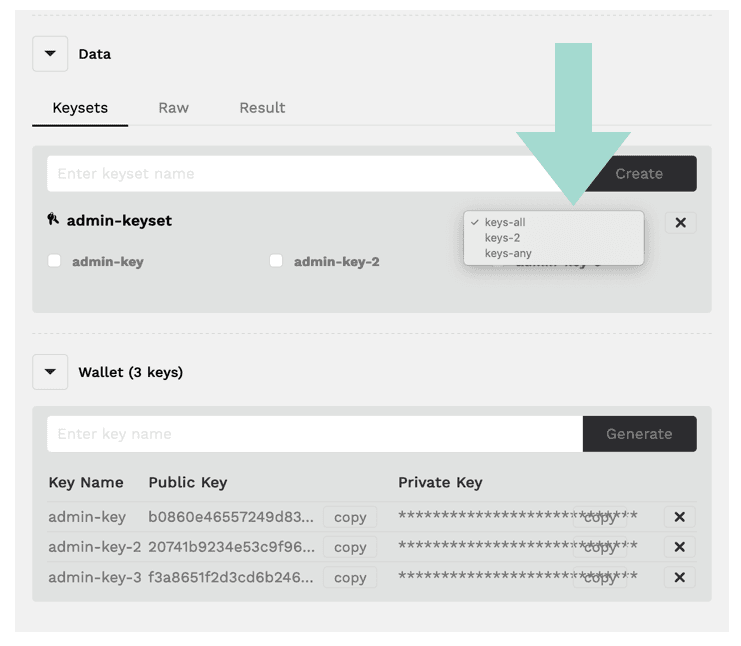This screenshot has width=741, height=646.
Task: Copy the admin-key-2 public key
Action: click(350, 547)
